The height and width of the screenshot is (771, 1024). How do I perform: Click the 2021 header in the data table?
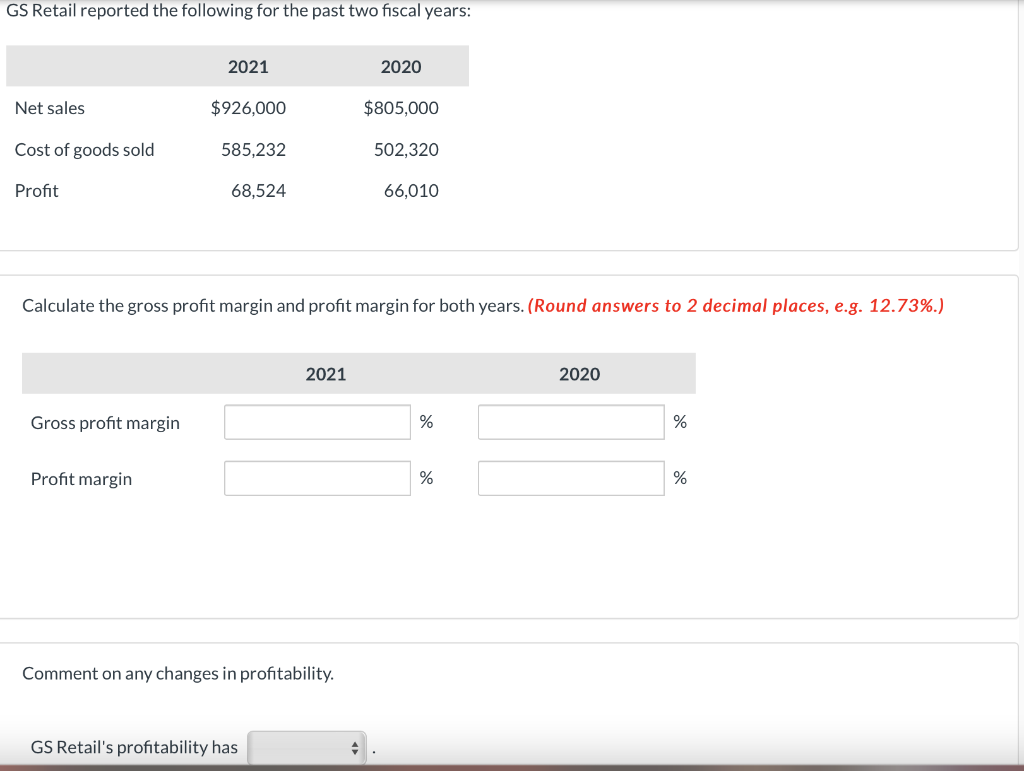(248, 67)
